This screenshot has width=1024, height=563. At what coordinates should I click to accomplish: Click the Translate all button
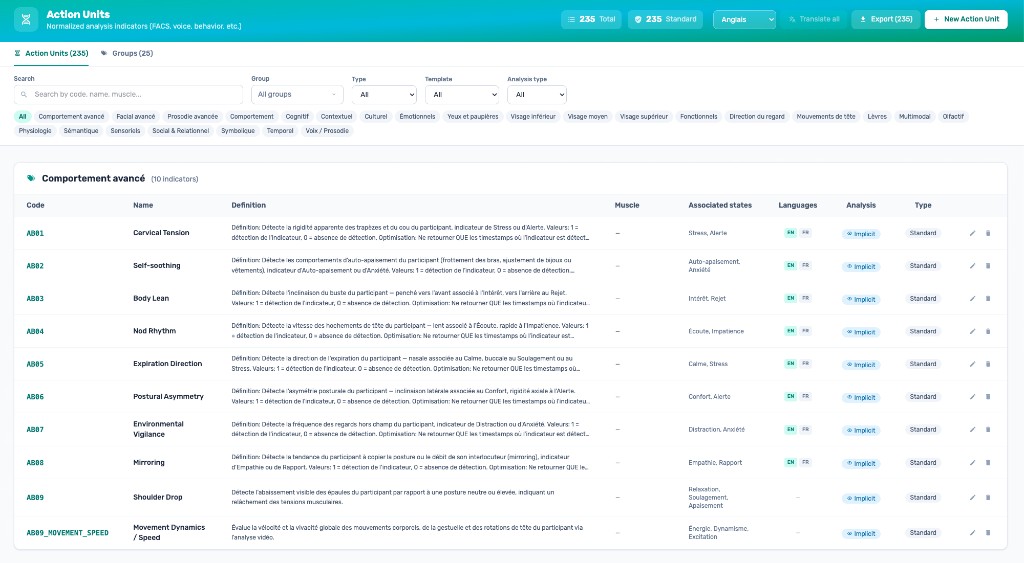point(814,20)
